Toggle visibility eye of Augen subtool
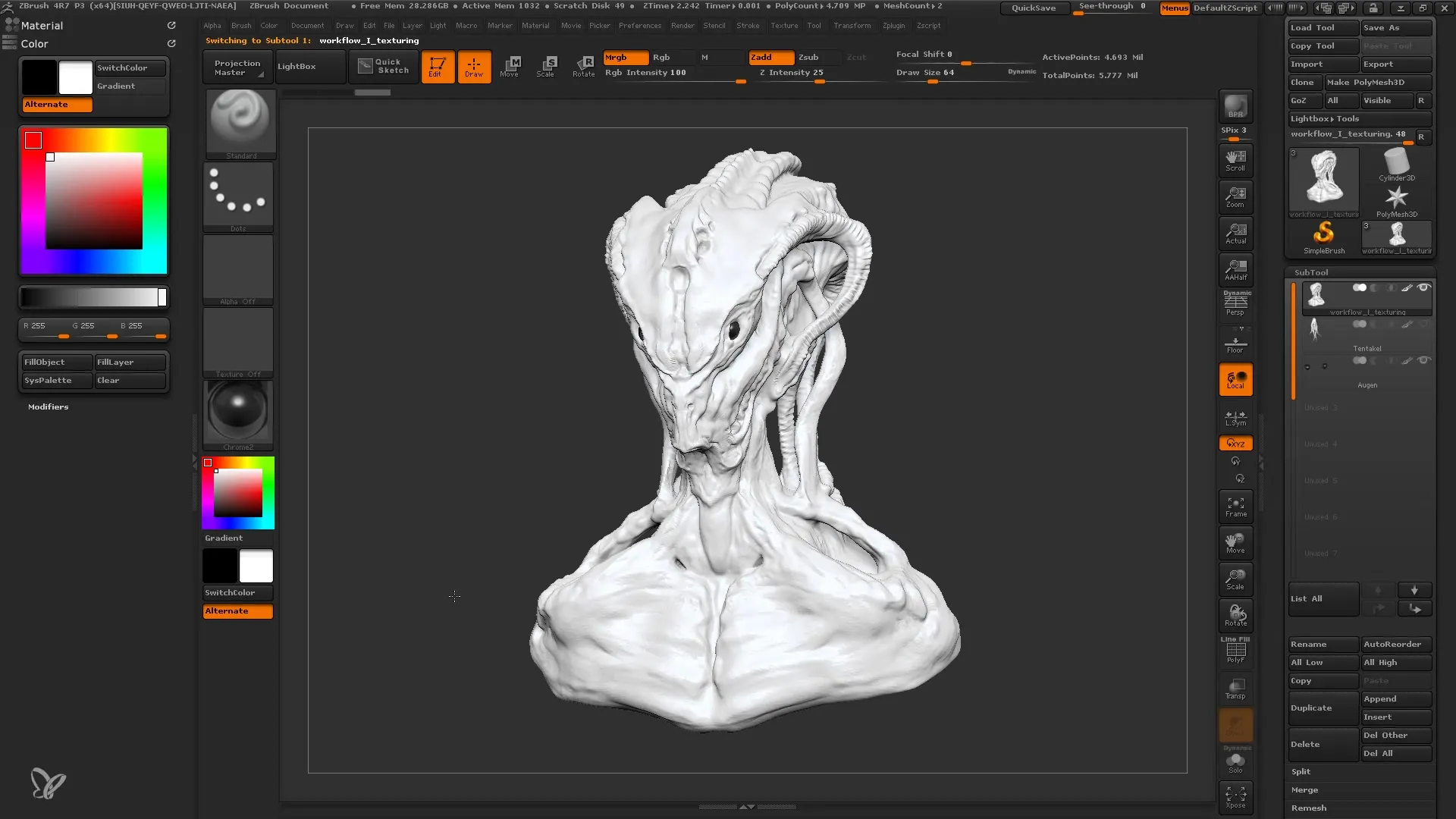The width and height of the screenshot is (1456, 819). 1424,360
